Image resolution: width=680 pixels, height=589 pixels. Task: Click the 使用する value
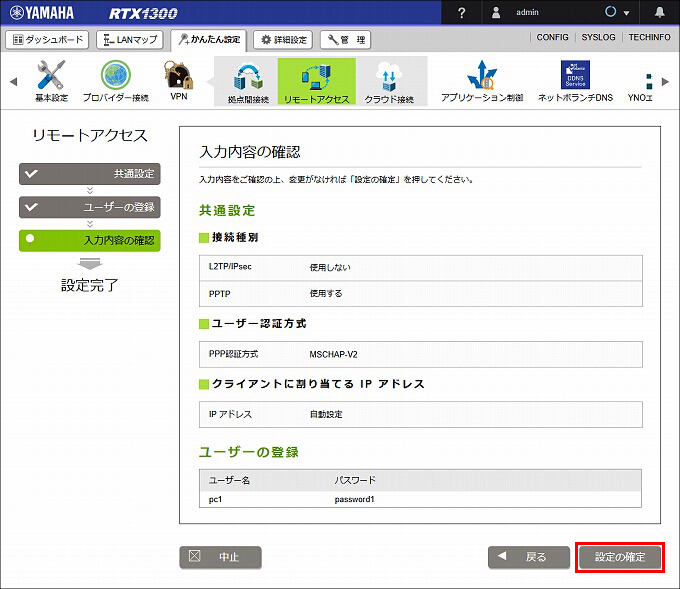(326, 294)
